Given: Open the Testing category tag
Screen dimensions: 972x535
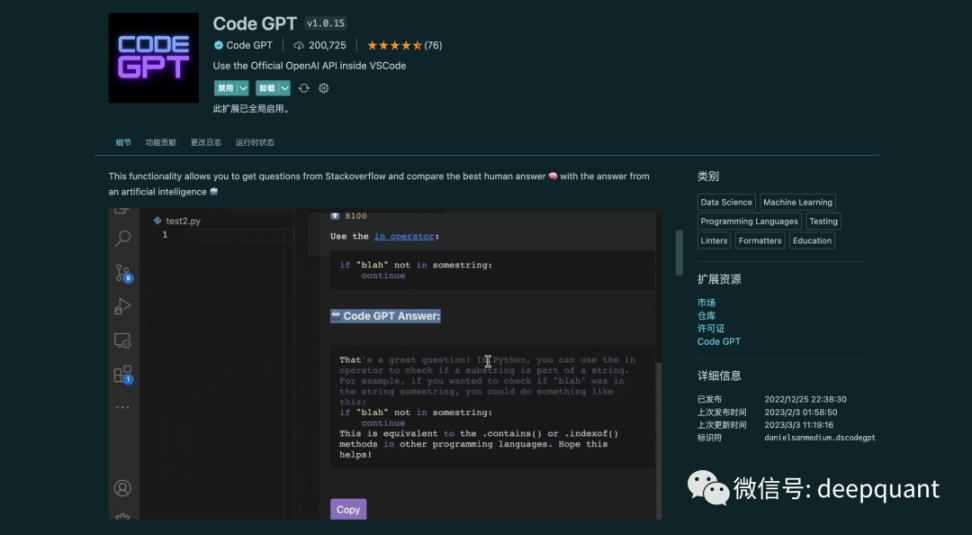Looking at the screenshot, I should [823, 221].
